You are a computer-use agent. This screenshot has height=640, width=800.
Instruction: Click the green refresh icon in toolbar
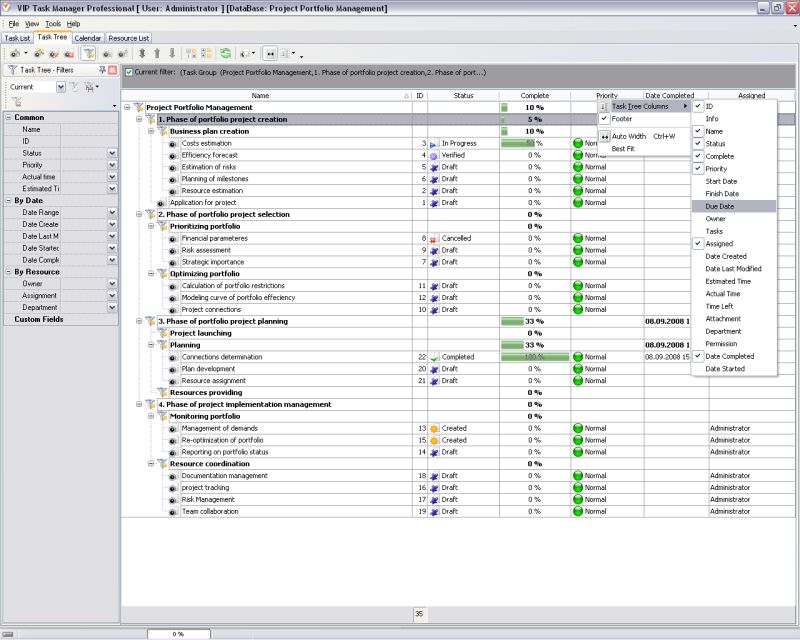tap(226, 53)
